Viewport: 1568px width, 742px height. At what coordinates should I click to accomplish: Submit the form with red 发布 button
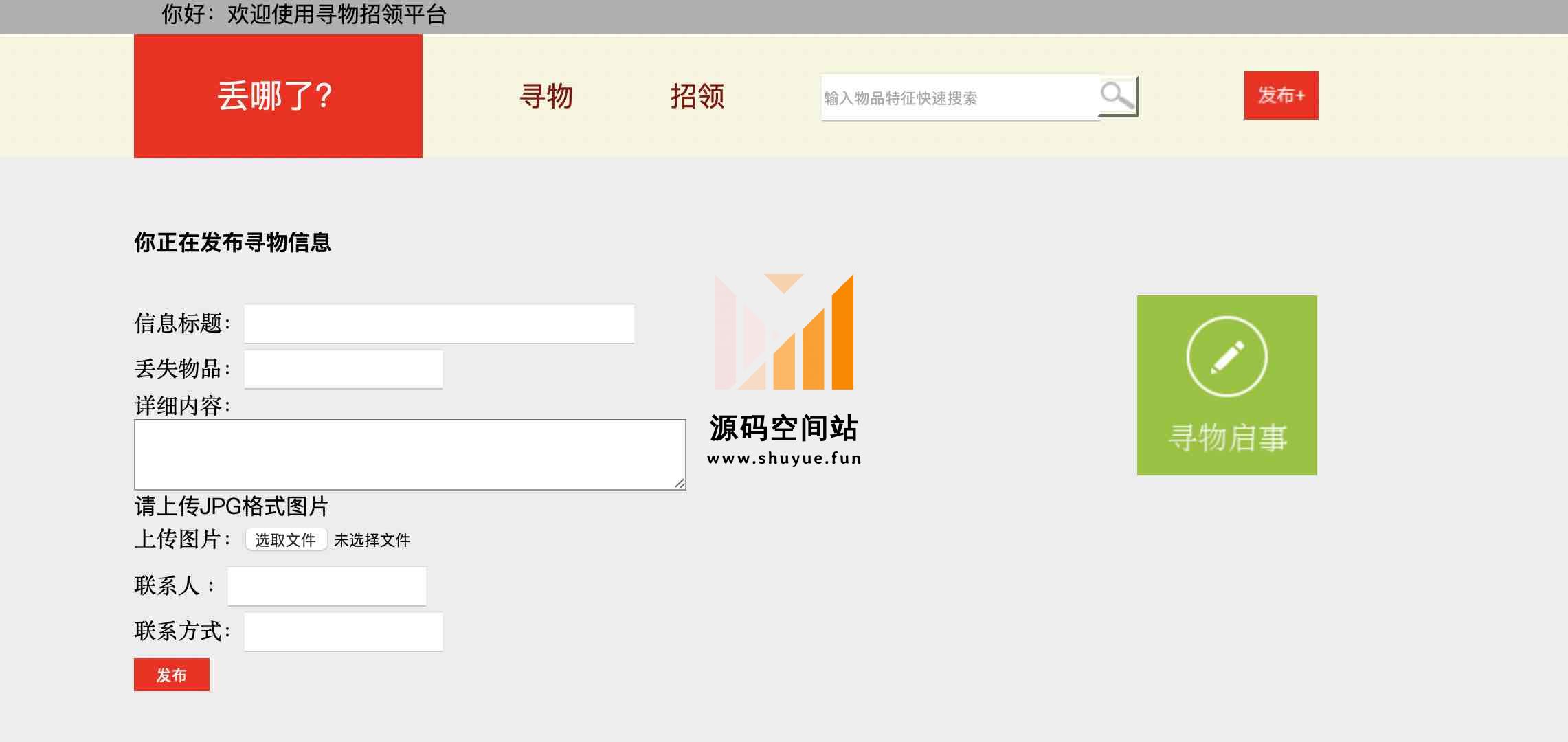(172, 675)
